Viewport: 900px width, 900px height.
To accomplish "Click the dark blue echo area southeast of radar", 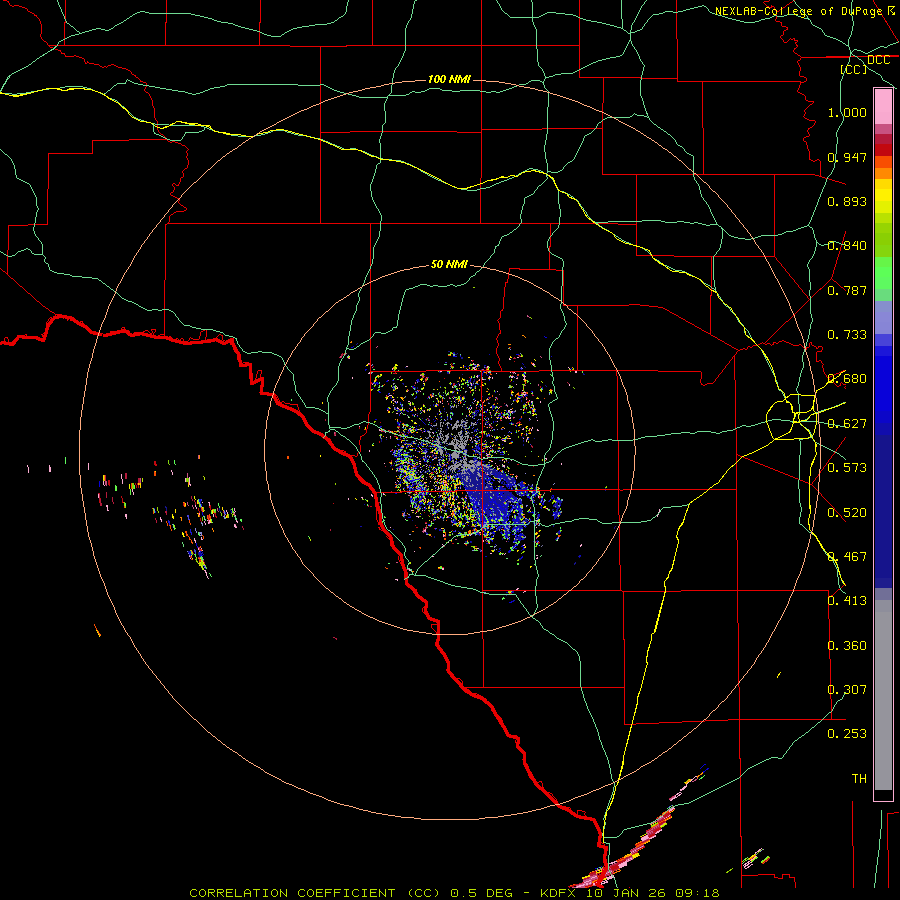I will (x=496, y=499).
